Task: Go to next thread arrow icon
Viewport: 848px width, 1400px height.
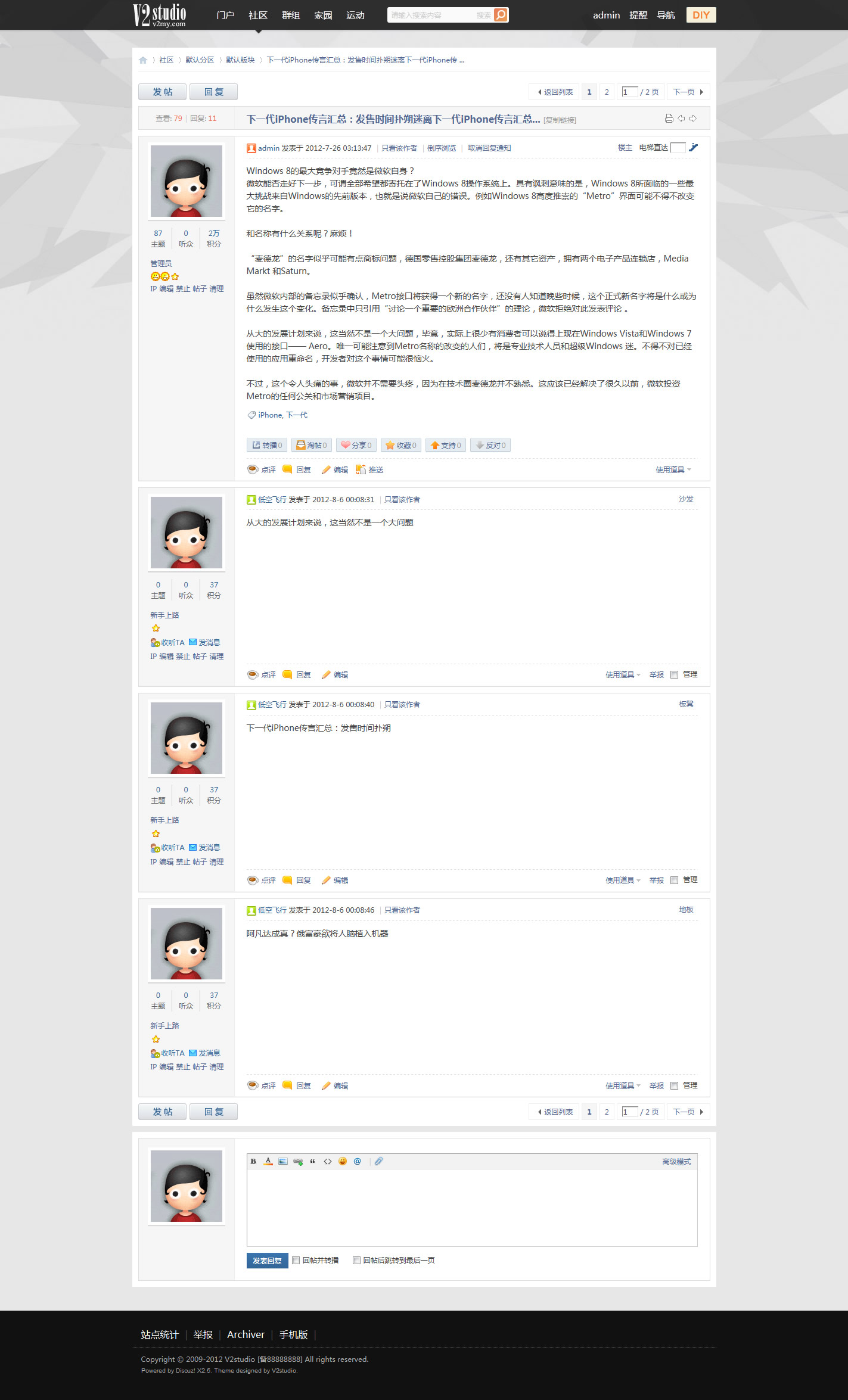Action: 693,119
